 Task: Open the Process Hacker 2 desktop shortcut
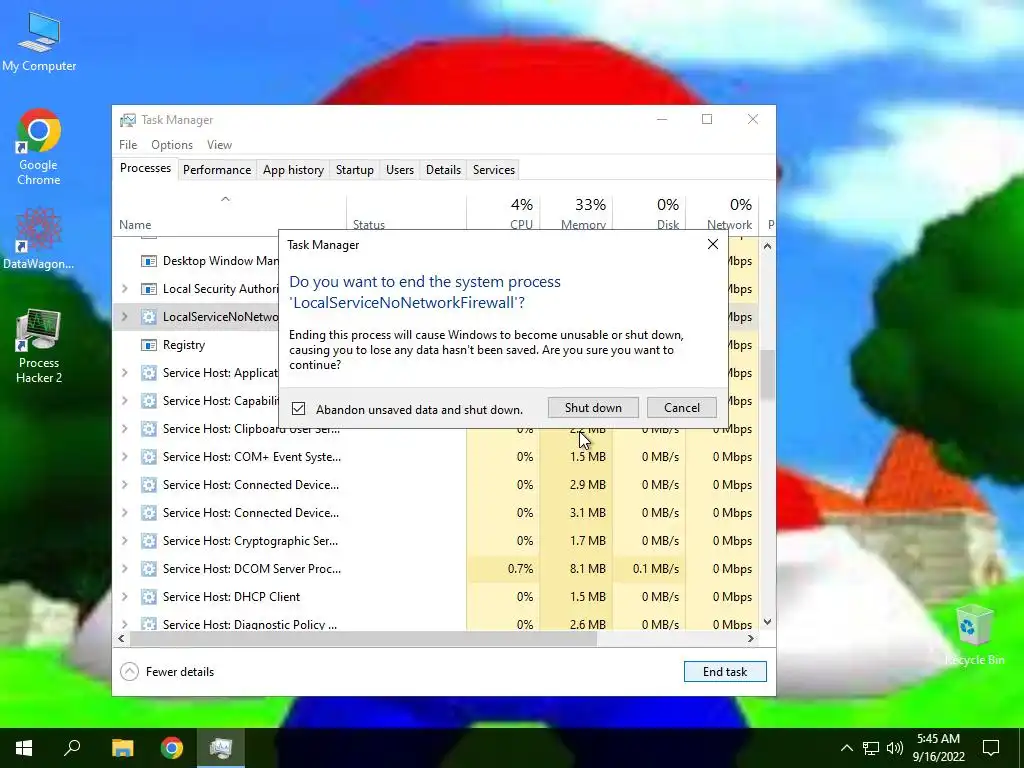pos(39,346)
